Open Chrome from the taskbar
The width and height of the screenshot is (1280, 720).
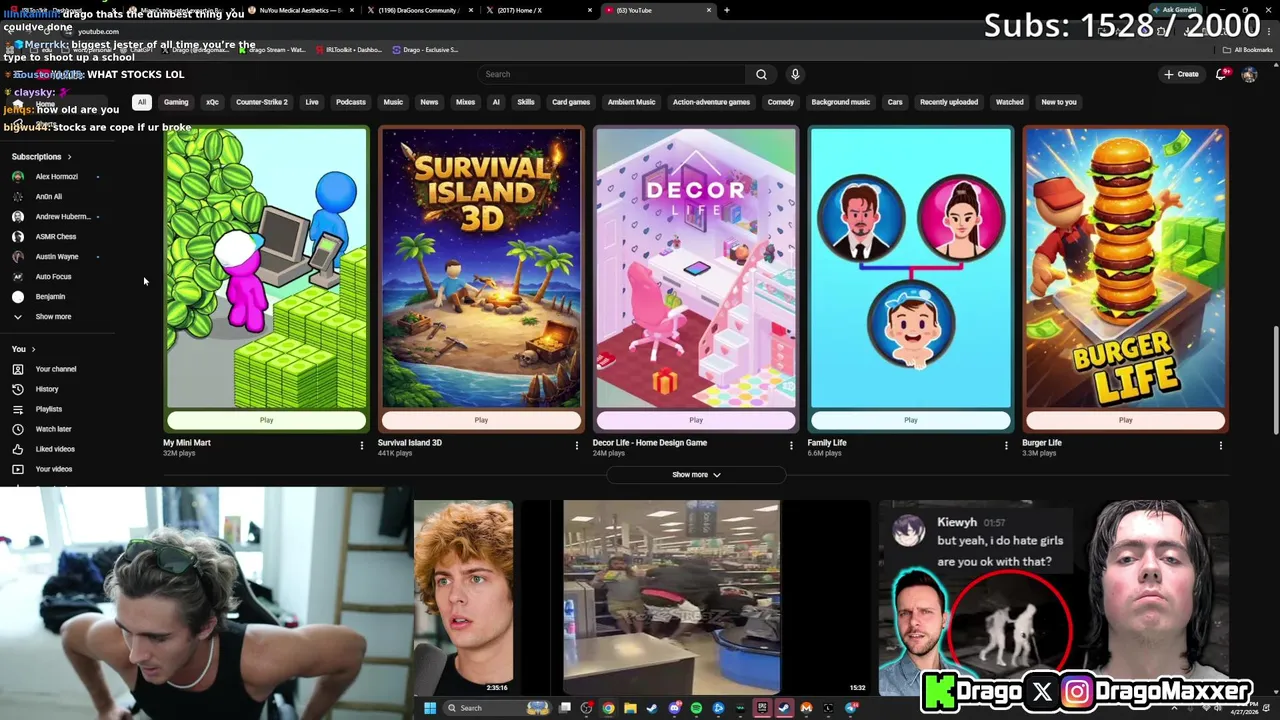point(608,708)
